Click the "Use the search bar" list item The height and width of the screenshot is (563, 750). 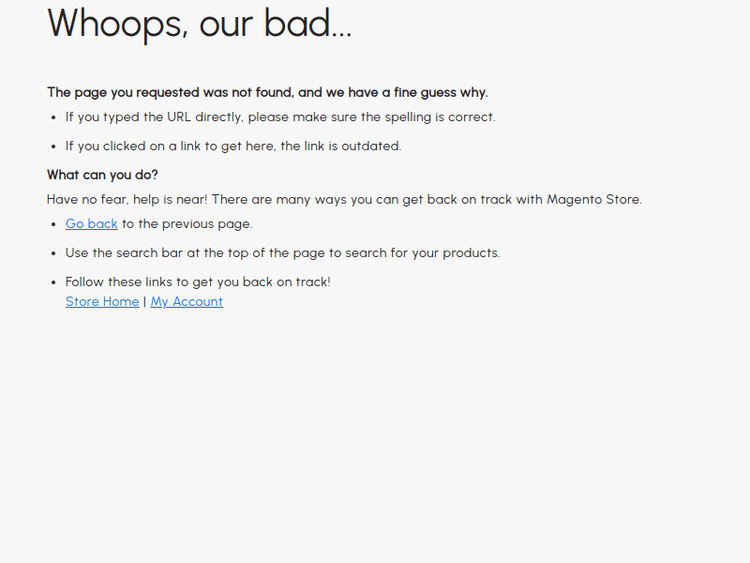[282, 253]
